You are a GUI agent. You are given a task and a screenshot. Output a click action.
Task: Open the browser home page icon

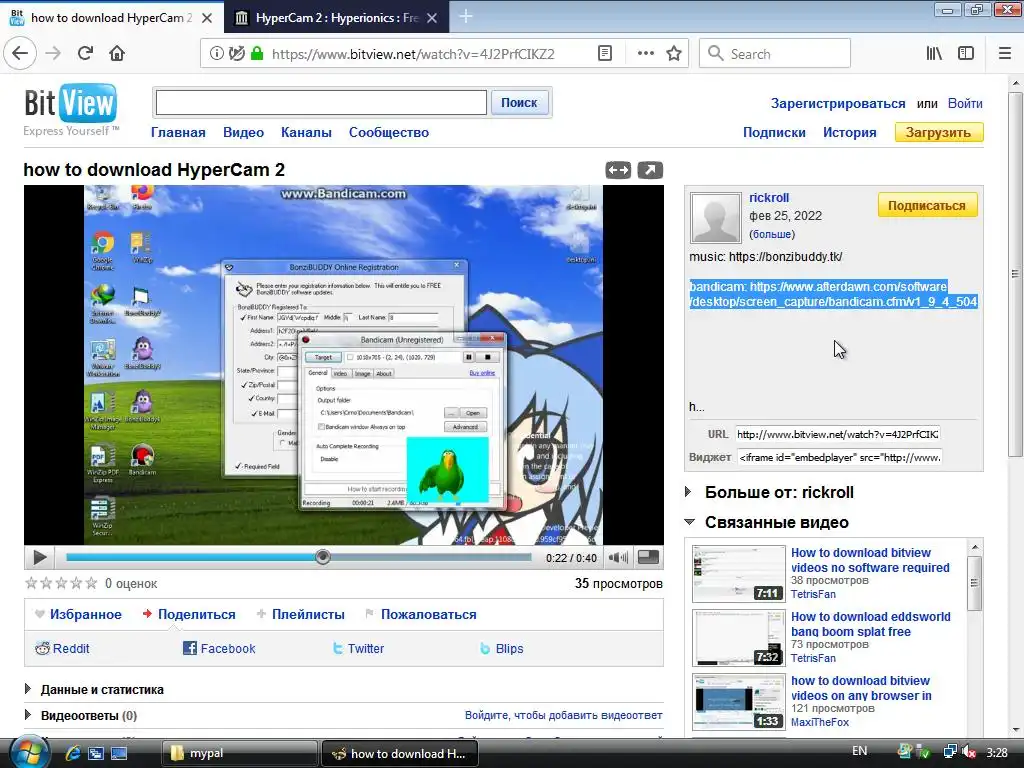(x=117, y=53)
